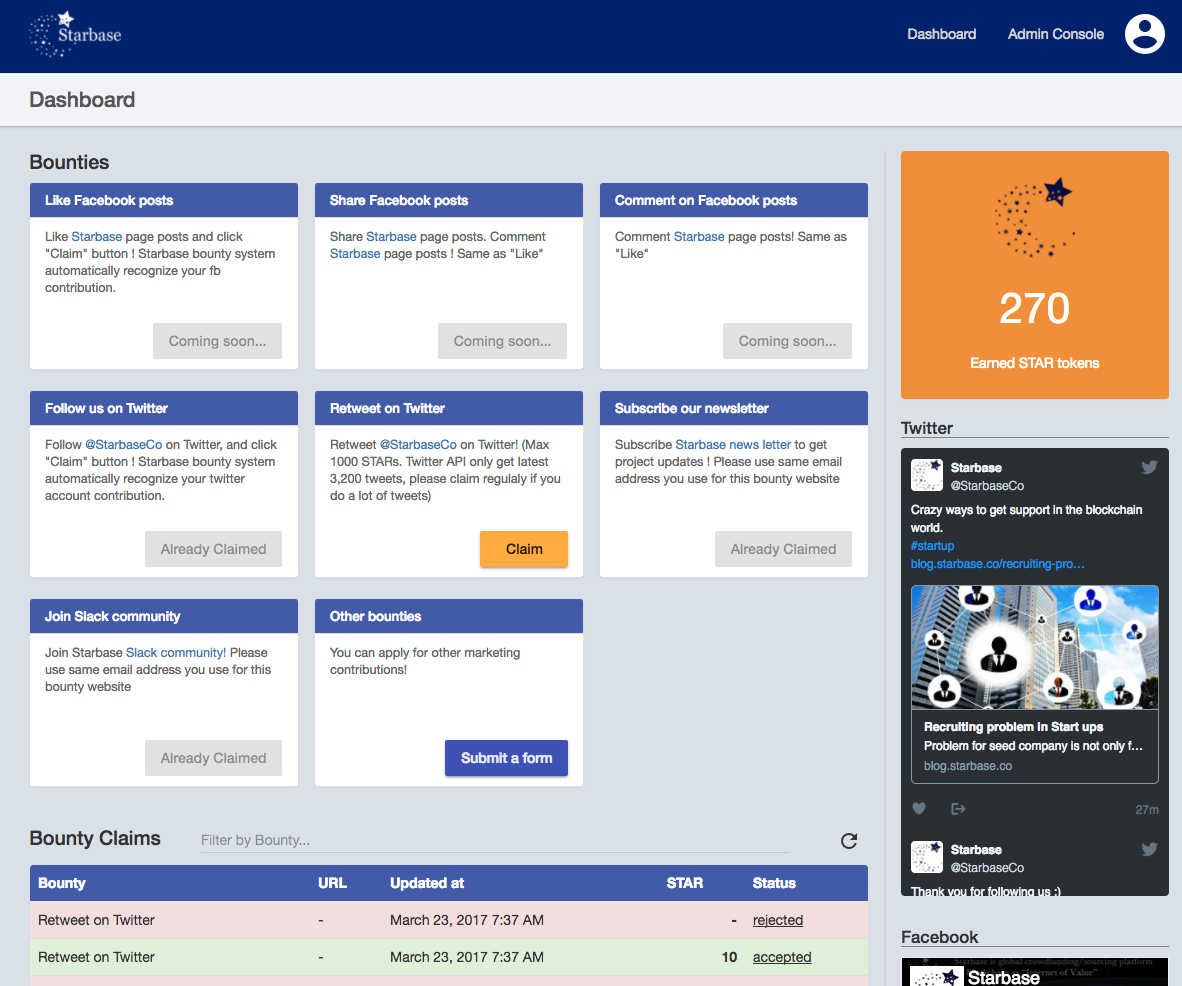1182x986 pixels.
Task: Click the 10 STAR value in accepted row
Action: click(729, 957)
